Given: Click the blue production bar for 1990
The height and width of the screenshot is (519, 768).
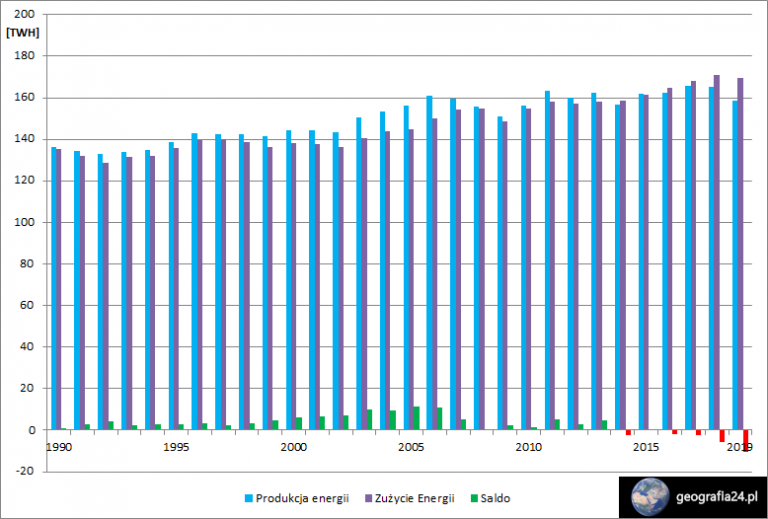Looking at the screenshot, I should 53,288.
